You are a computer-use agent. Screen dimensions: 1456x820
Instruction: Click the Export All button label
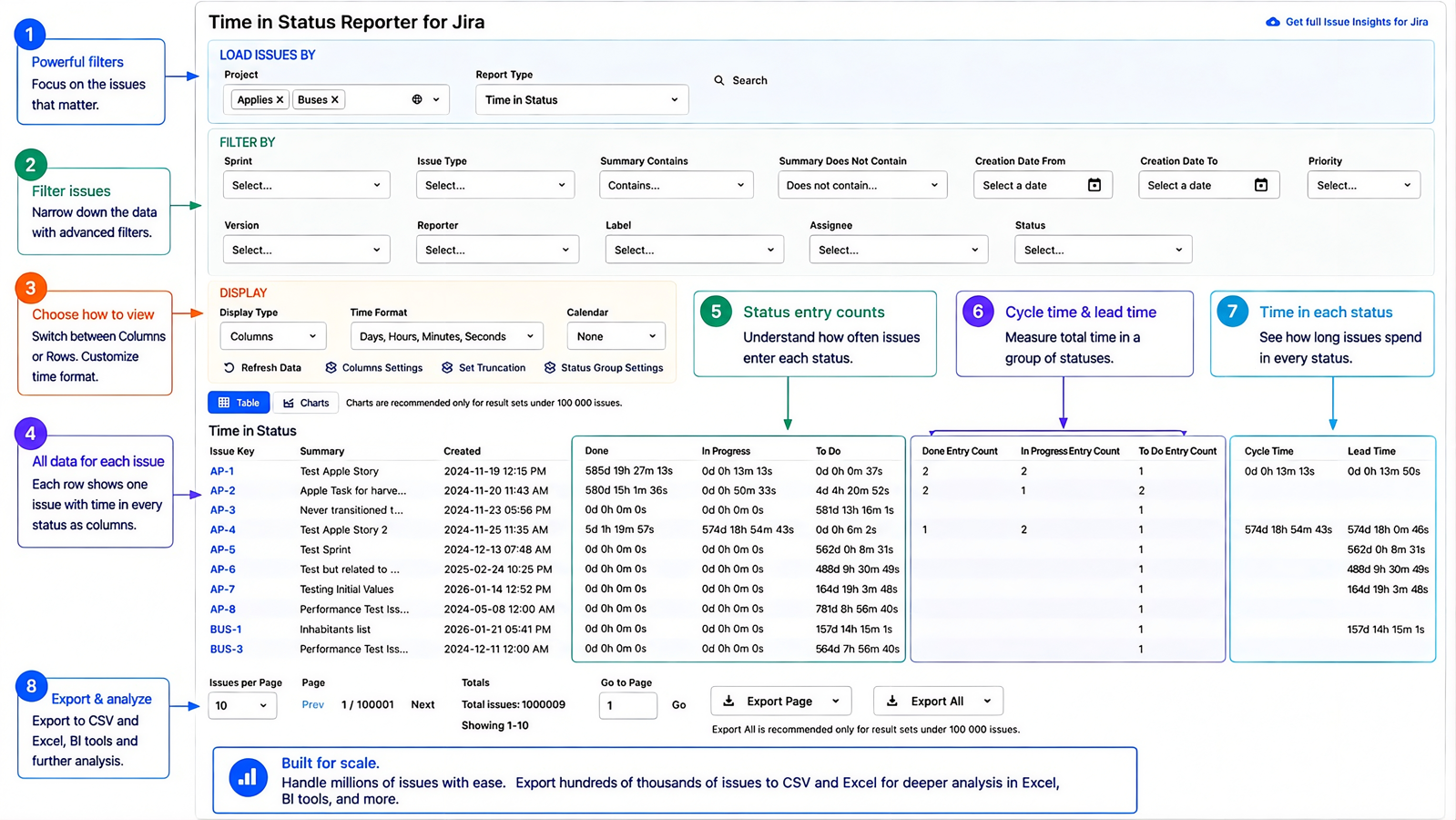(937, 701)
